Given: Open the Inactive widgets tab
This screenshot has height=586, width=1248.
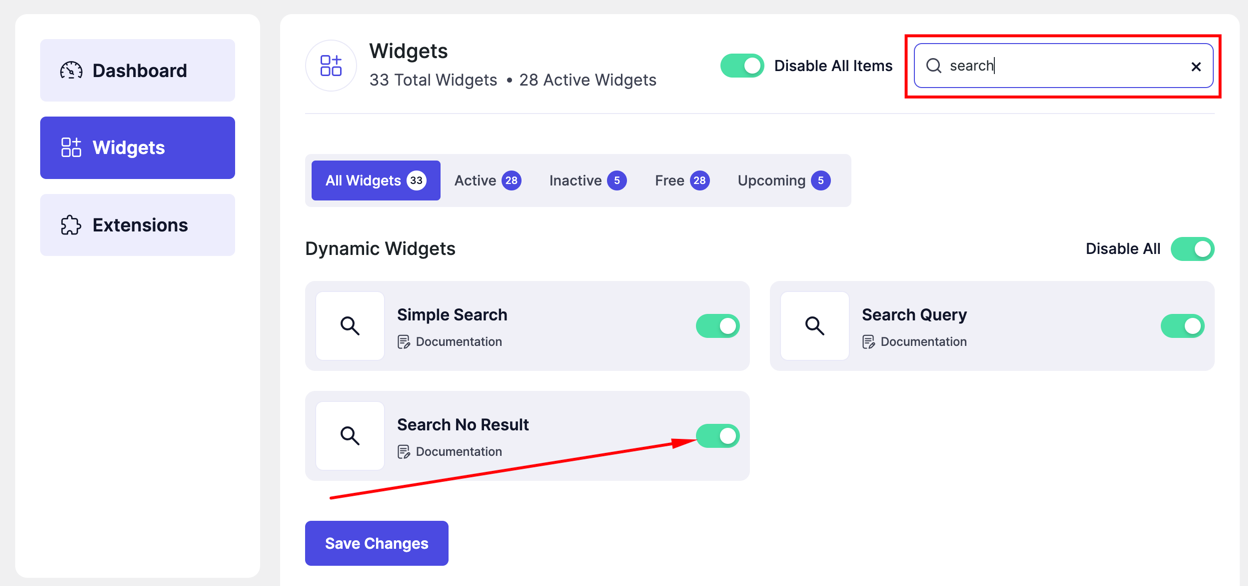Looking at the screenshot, I should click(587, 181).
